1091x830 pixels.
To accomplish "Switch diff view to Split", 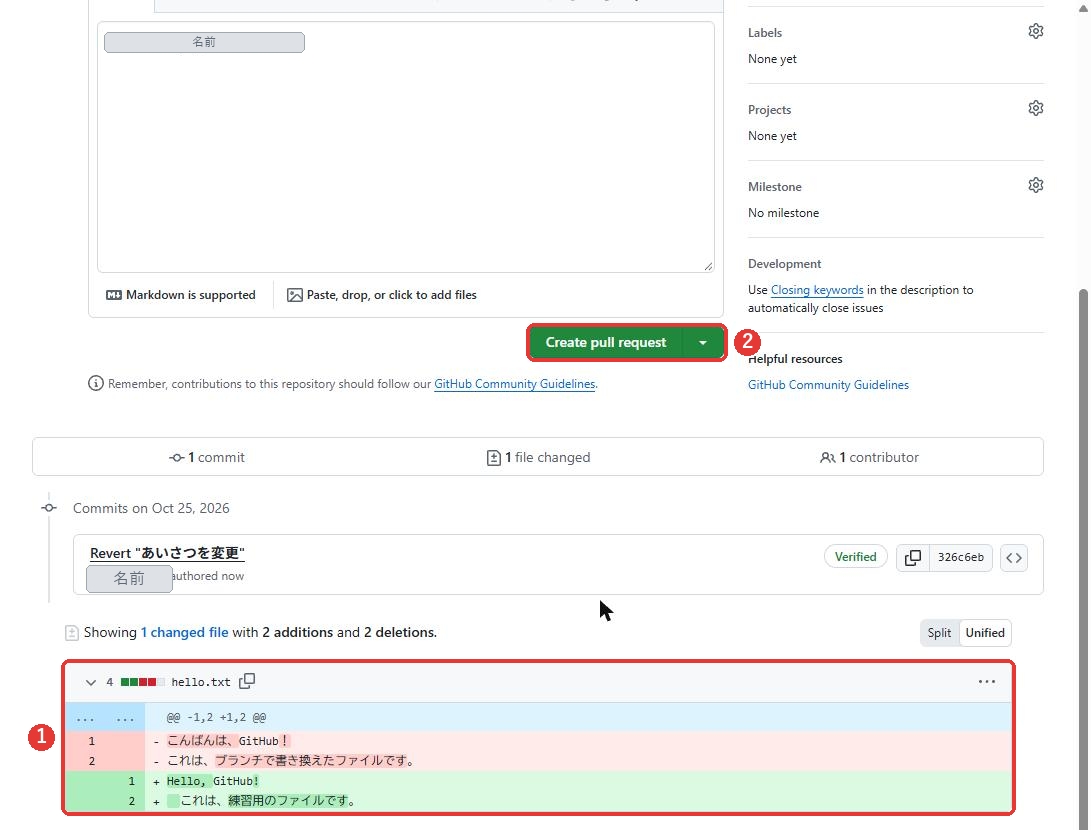I will tap(939, 632).
